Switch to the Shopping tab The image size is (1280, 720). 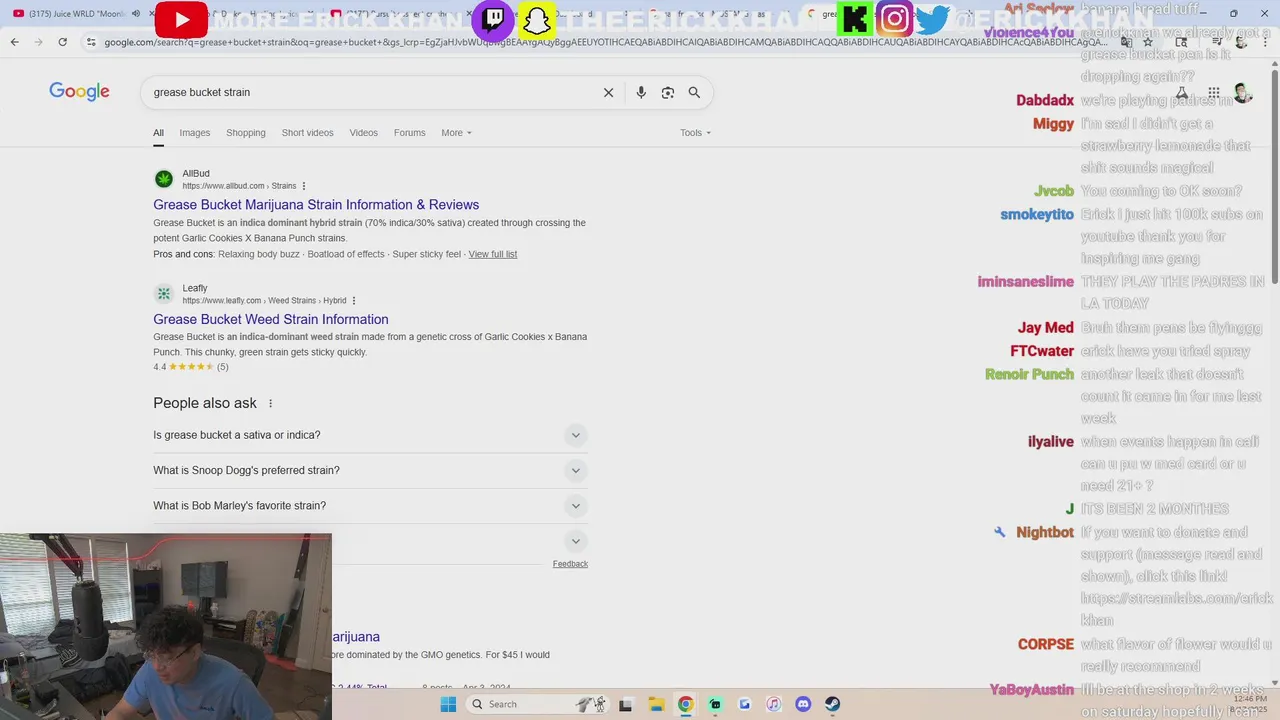pos(246,133)
